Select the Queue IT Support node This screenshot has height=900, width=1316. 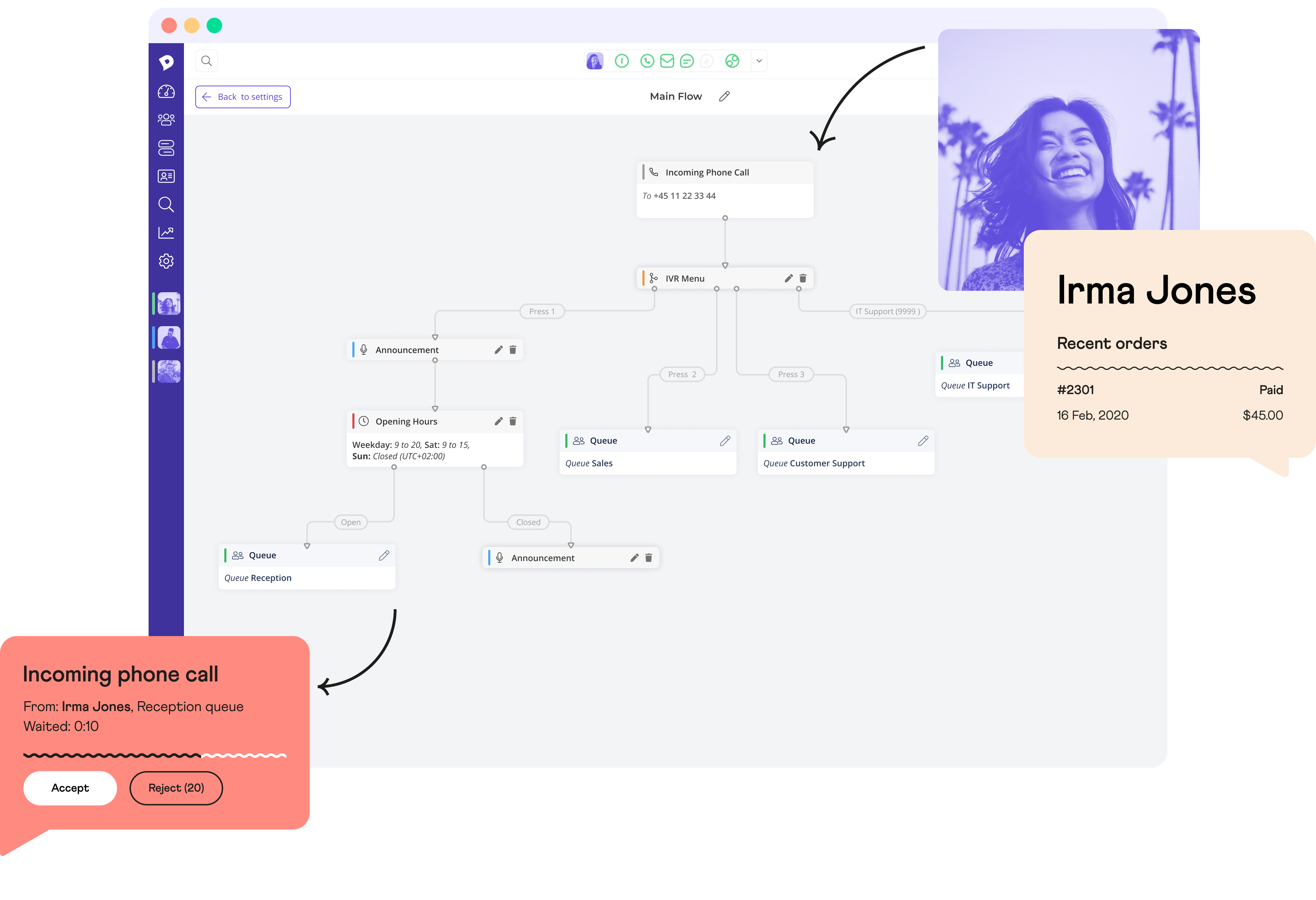click(980, 374)
